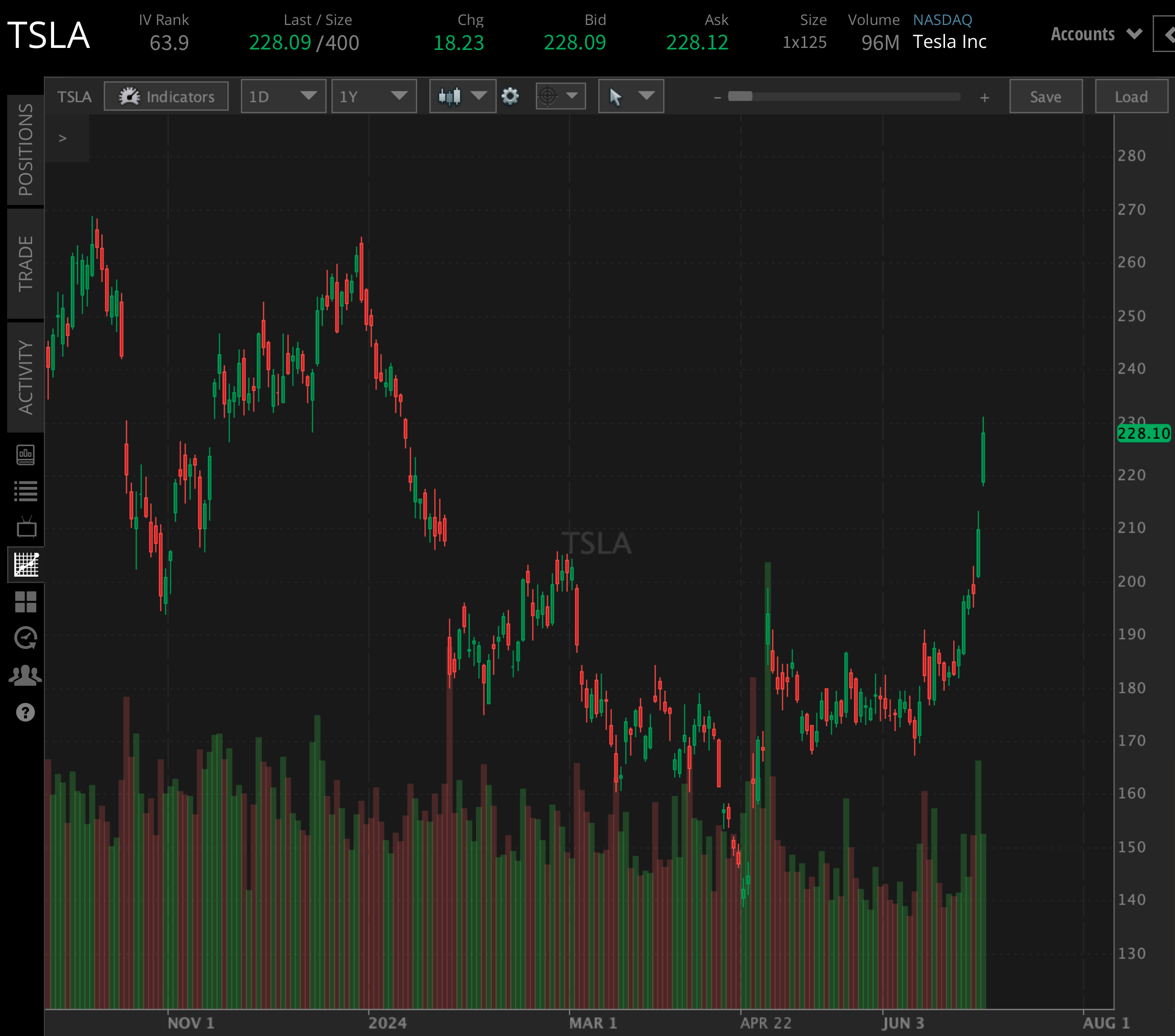Open the chart settings gear
Image resolution: width=1175 pixels, height=1036 pixels.
click(509, 96)
